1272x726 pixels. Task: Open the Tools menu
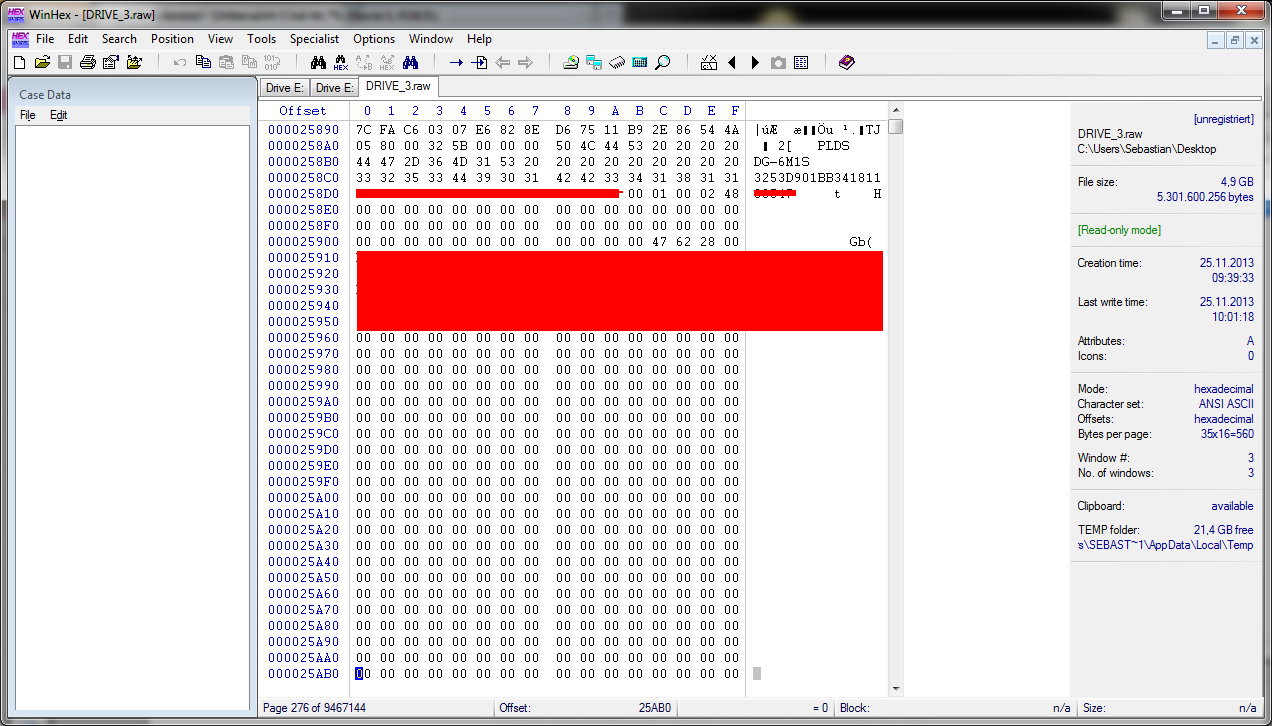pyautogui.click(x=261, y=39)
